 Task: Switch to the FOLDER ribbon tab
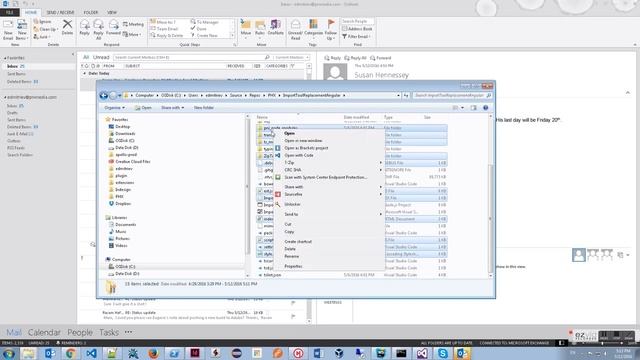[91, 13]
